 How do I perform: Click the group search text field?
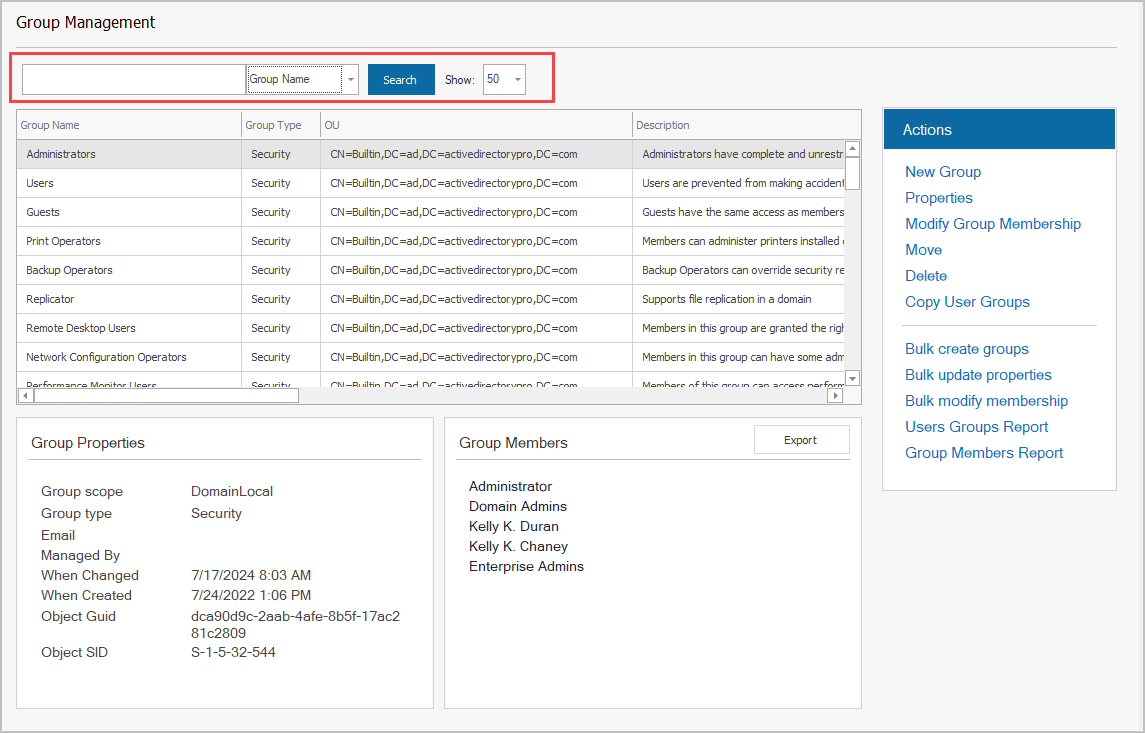(x=134, y=80)
